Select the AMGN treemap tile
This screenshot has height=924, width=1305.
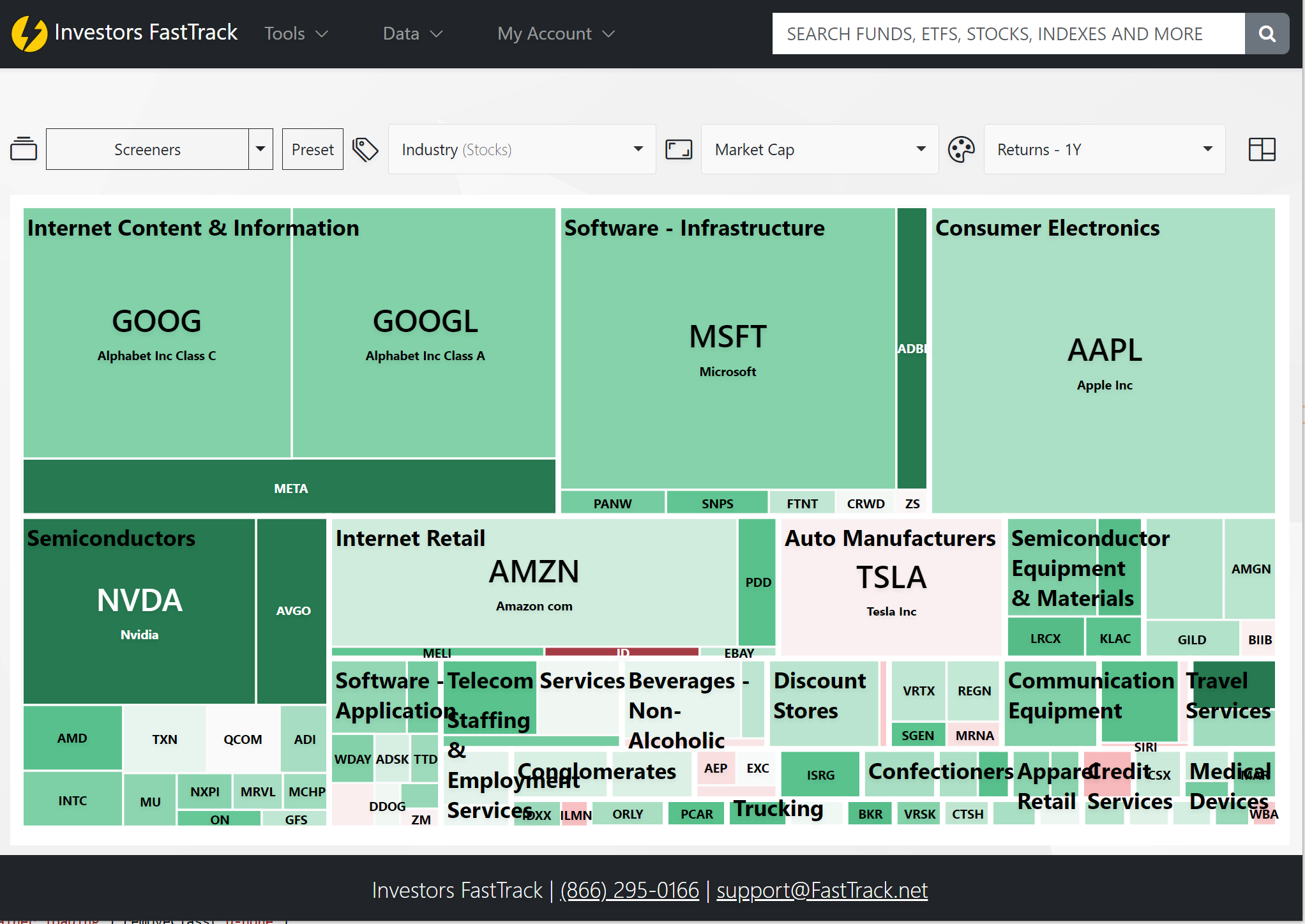coord(1250,568)
